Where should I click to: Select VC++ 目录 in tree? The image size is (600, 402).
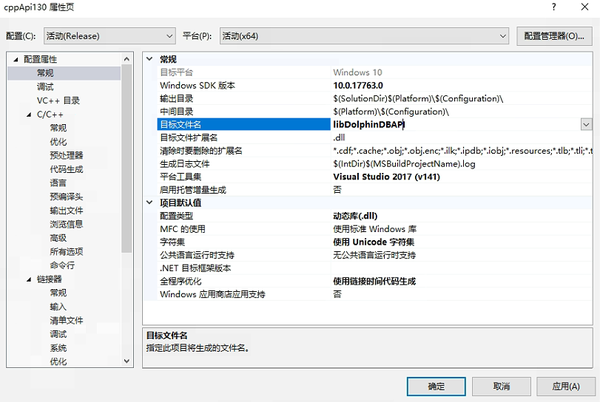tap(58, 101)
